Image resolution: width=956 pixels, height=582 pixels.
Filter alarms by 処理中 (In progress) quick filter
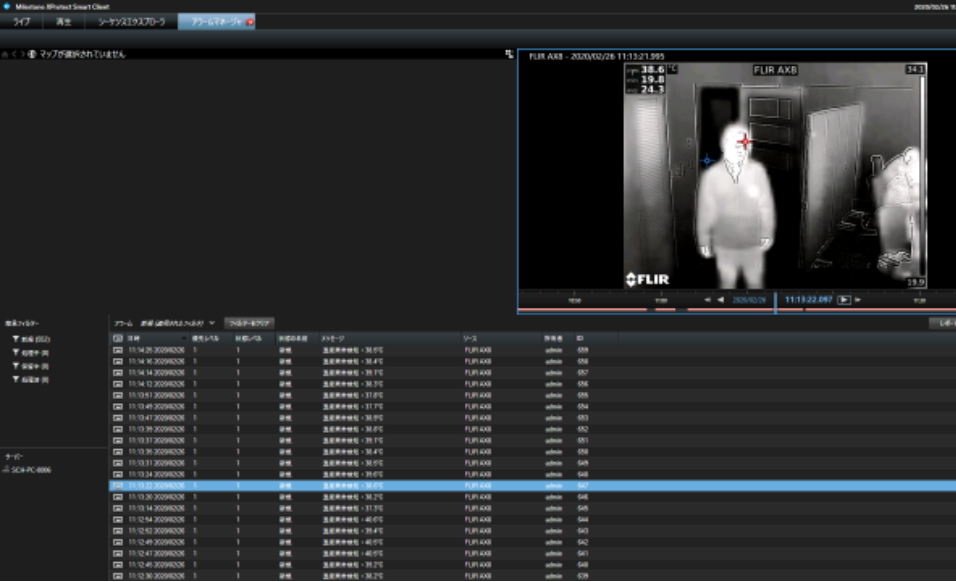pyautogui.click(x=31, y=353)
